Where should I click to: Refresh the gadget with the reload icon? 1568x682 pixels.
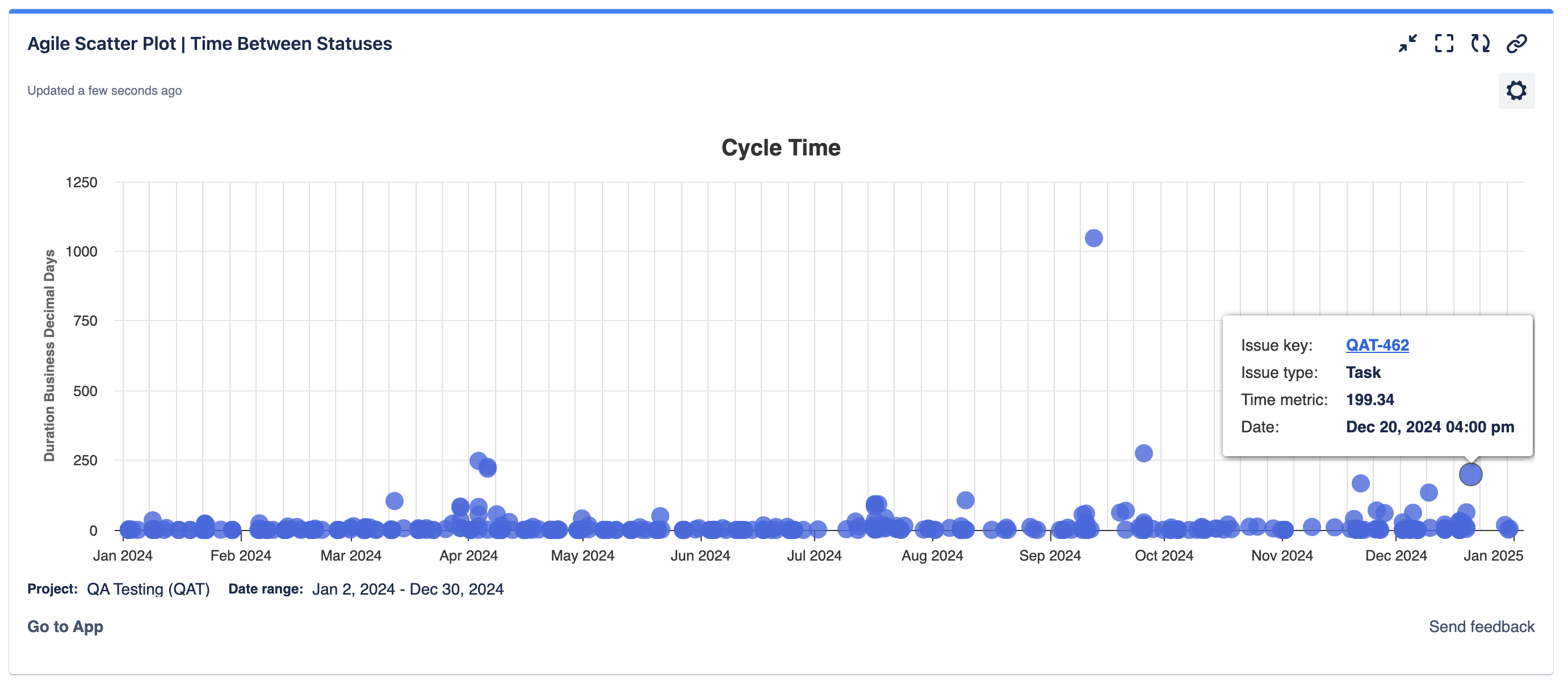1481,44
